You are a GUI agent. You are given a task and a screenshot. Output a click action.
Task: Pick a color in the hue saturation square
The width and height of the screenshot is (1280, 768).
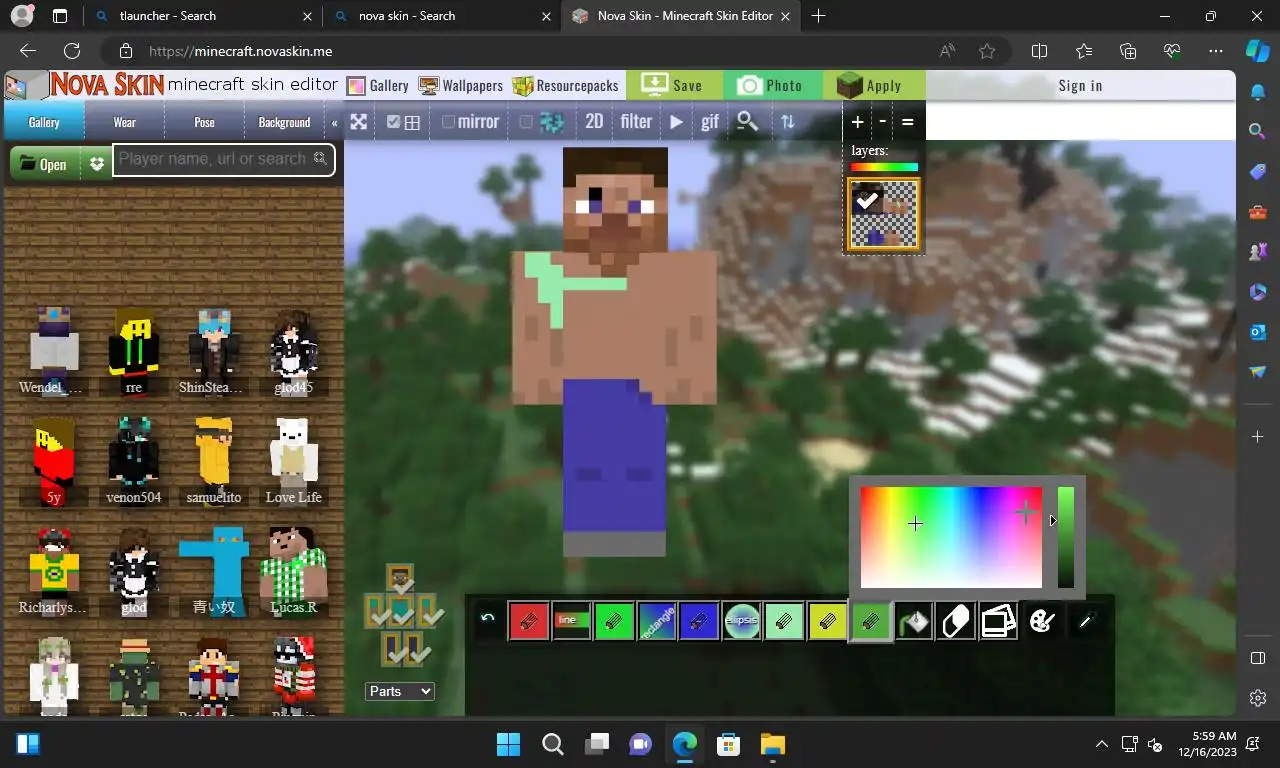[x=951, y=537]
